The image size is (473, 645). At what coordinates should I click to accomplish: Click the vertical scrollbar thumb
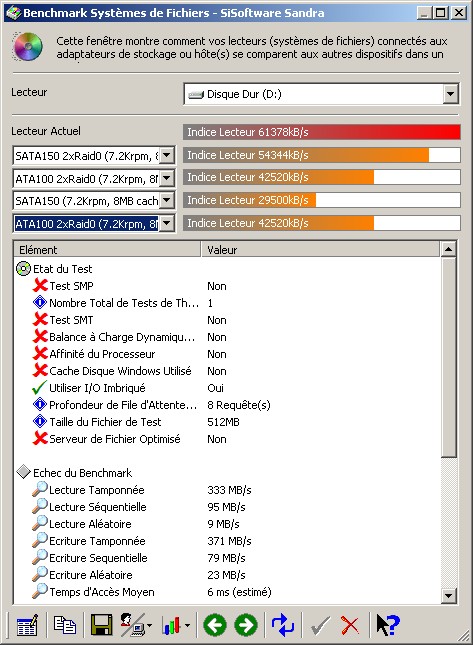click(448, 357)
